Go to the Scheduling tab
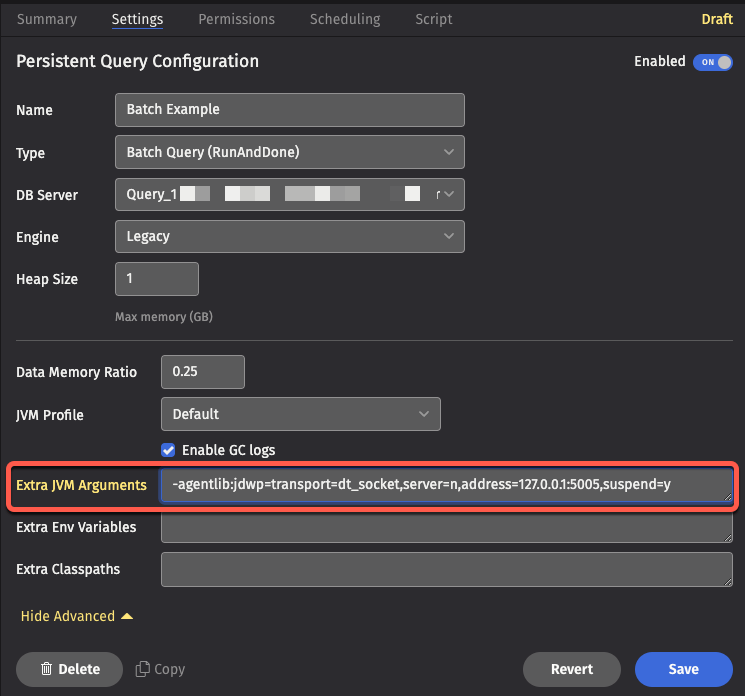 point(345,19)
